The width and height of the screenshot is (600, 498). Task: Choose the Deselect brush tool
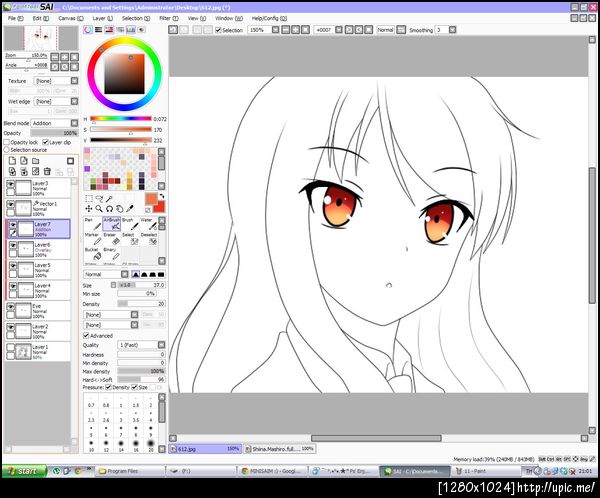click(149, 239)
